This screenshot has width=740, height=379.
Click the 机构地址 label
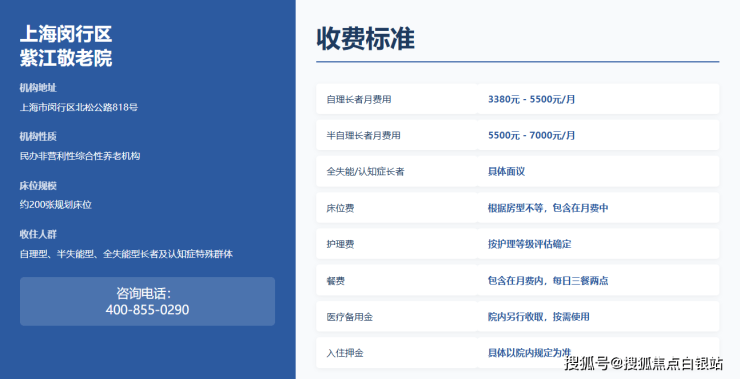pyautogui.click(x=38, y=88)
